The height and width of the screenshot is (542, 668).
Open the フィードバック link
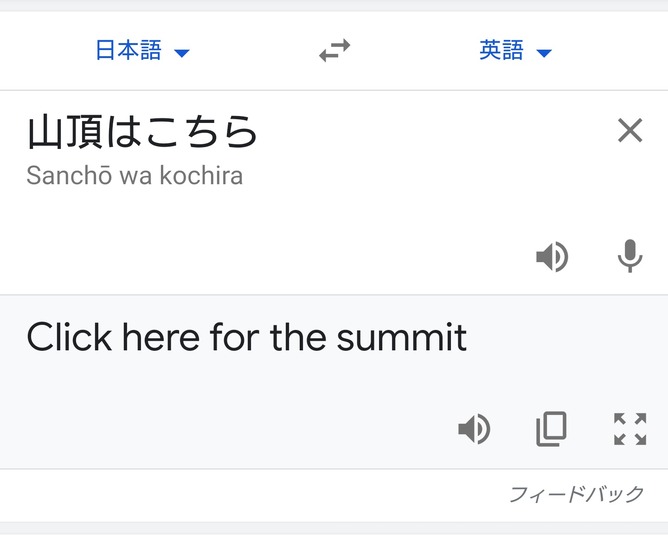[576, 495]
